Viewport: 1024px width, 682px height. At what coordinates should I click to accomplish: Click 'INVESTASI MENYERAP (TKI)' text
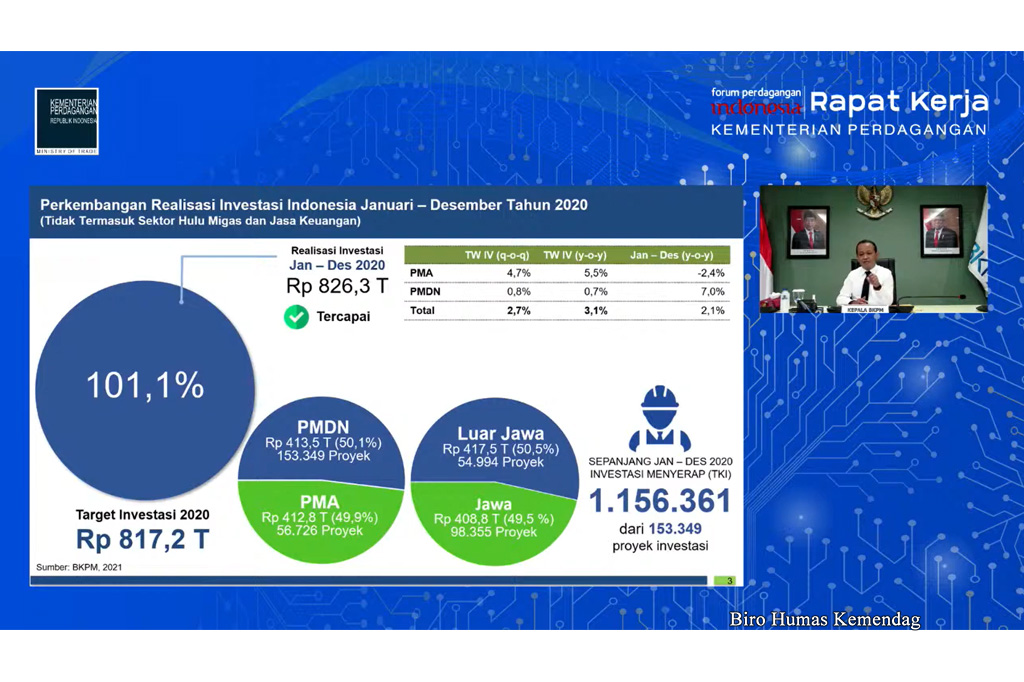click(660, 474)
